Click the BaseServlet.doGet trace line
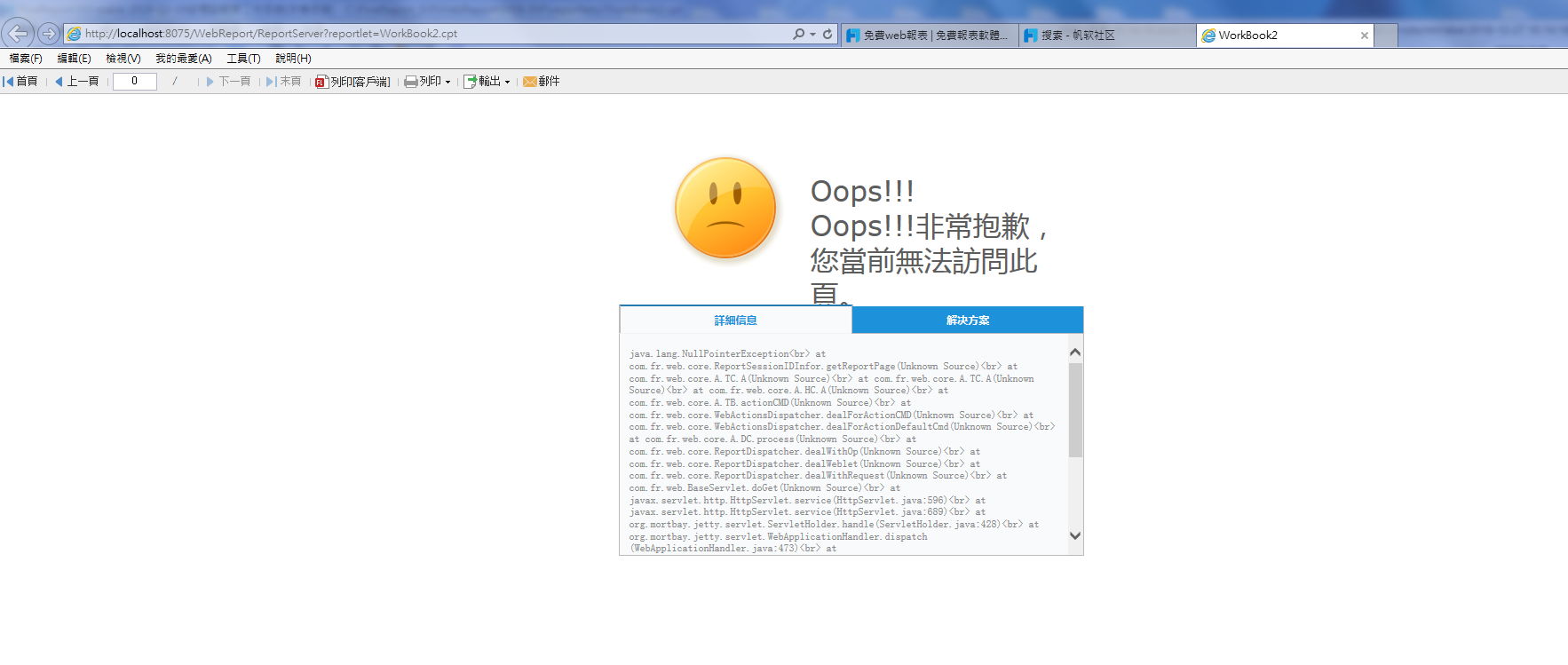 pos(764,487)
